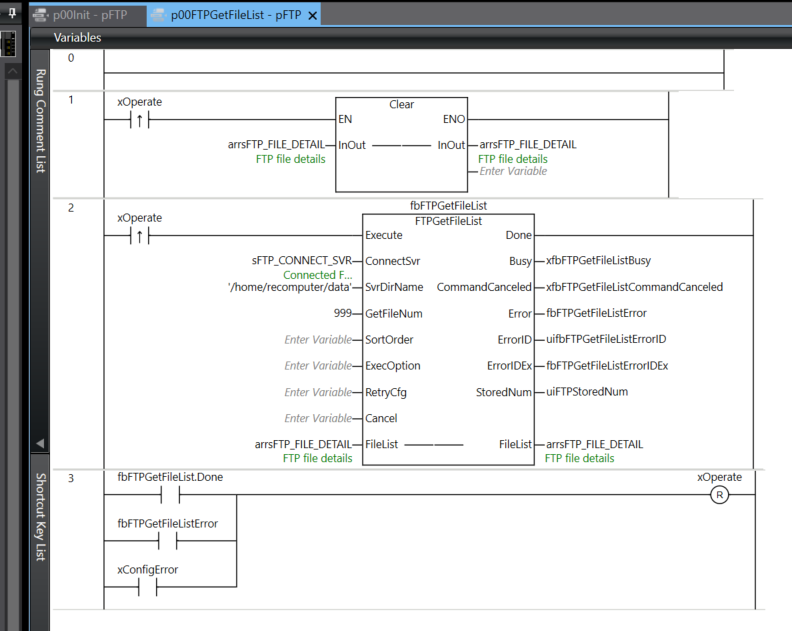Collapse the side panel using the left arrow
Viewport: 792px width, 631px height.
pos(40,442)
